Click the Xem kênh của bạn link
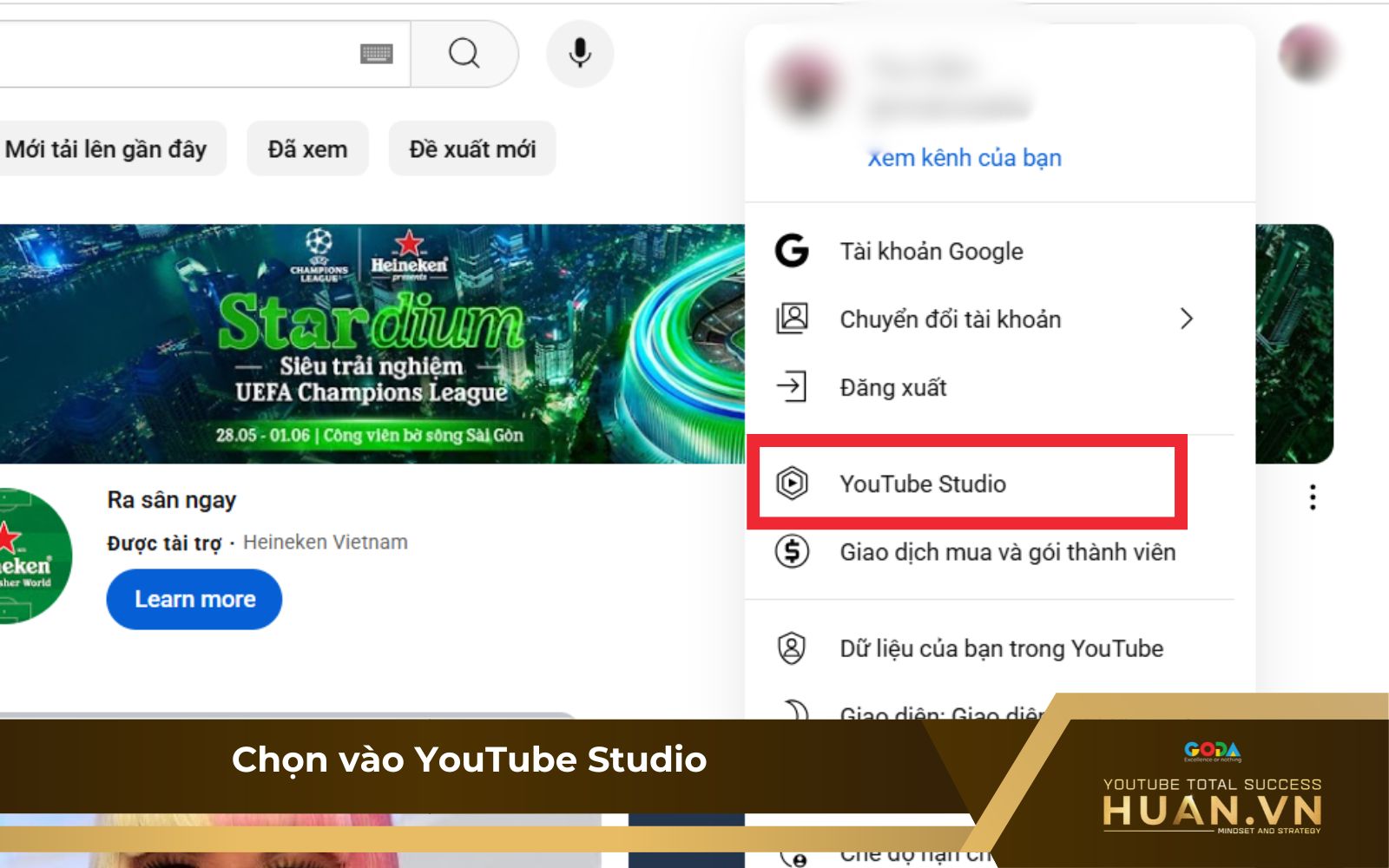The height and width of the screenshot is (868, 1389). [964, 158]
